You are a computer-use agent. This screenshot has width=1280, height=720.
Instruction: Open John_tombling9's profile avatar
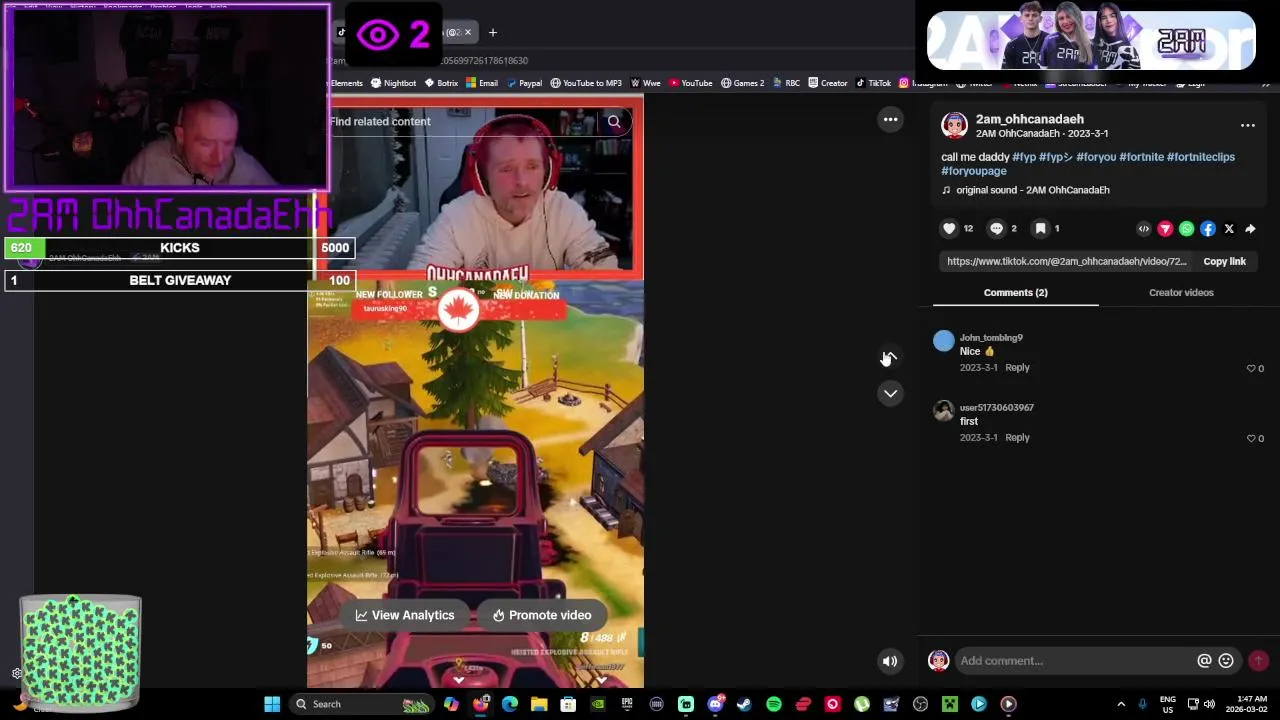(x=943, y=341)
